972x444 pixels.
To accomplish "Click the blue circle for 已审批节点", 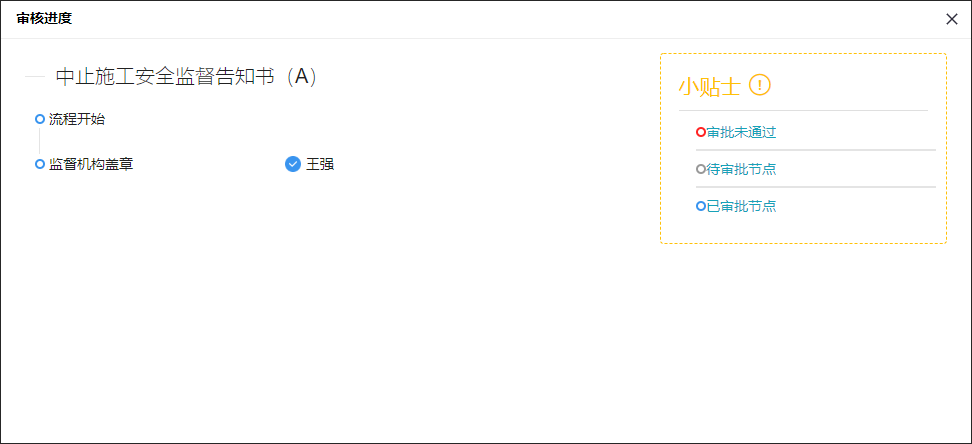I will (x=700, y=206).
